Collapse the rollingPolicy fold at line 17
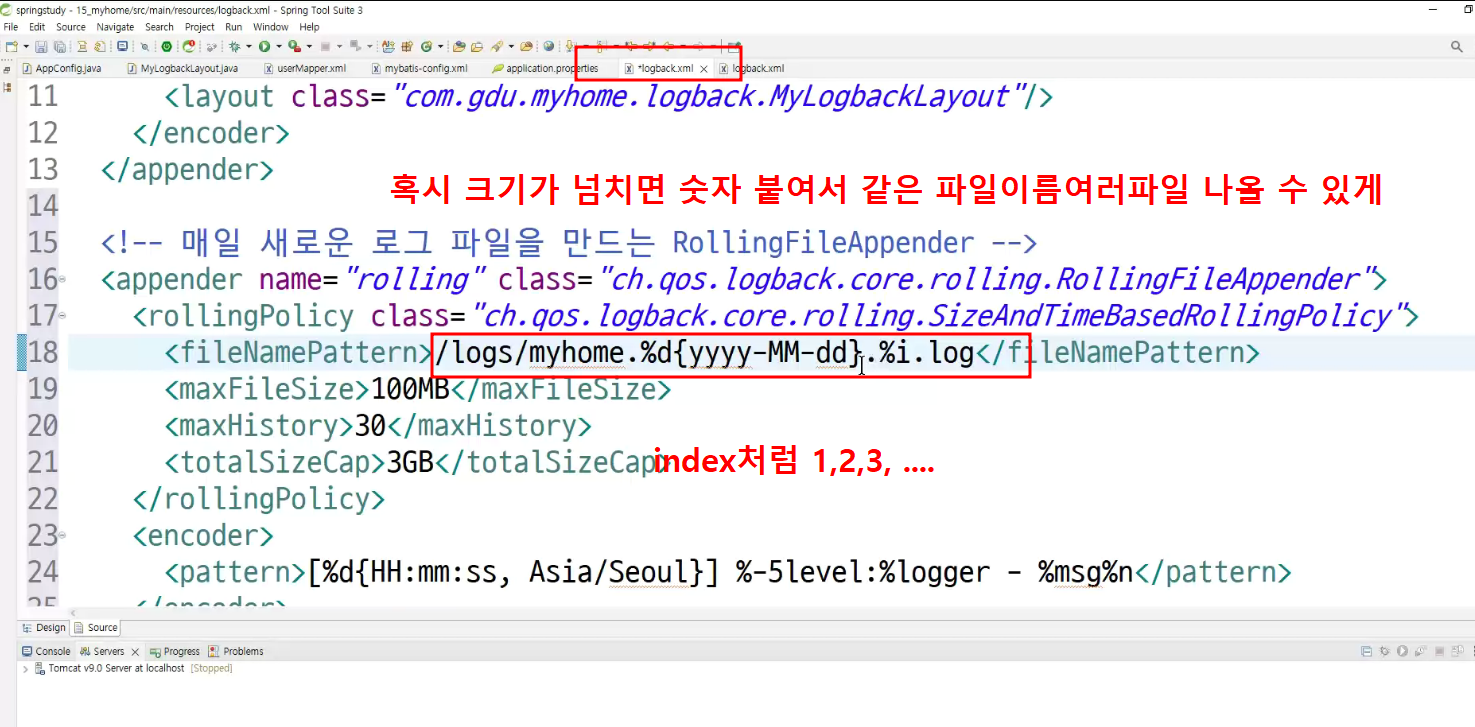 63,316
